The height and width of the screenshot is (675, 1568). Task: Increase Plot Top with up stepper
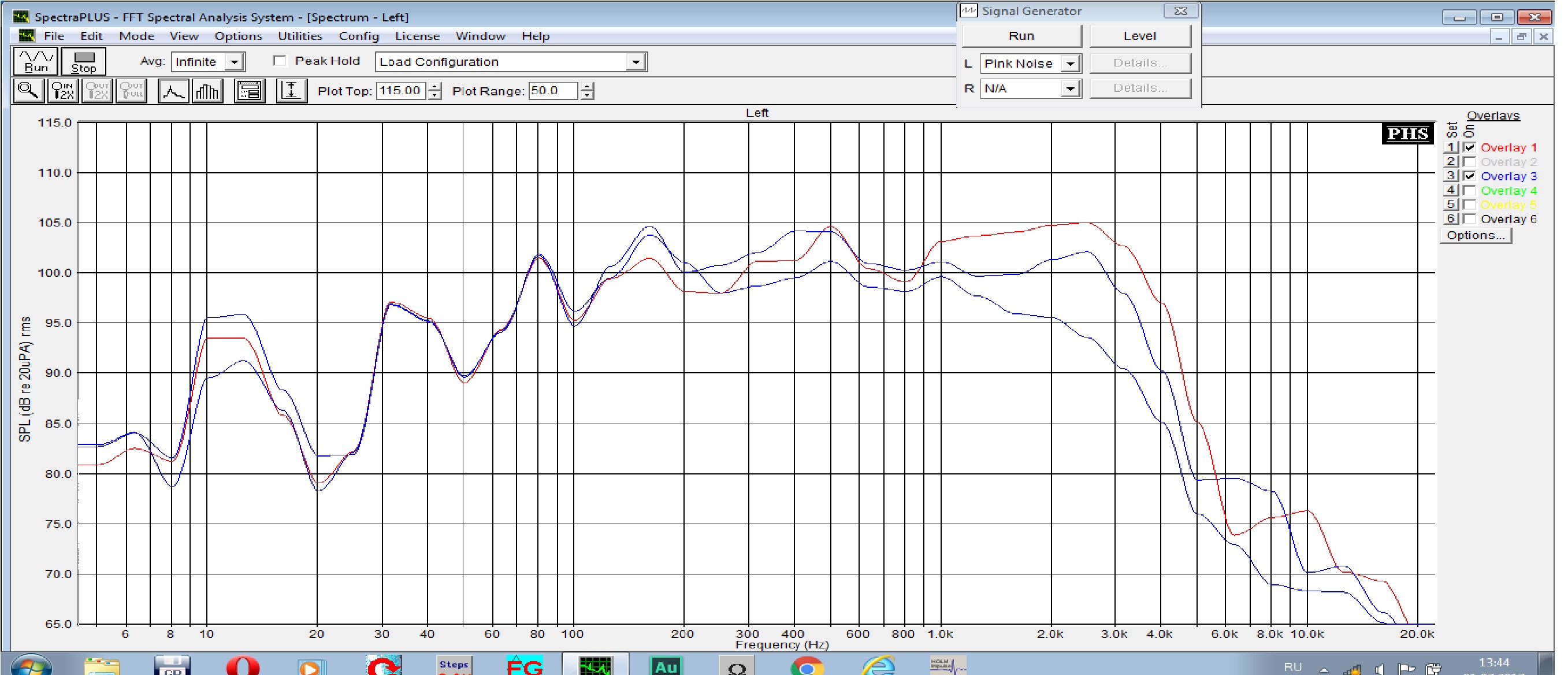(x=434, y=87)
